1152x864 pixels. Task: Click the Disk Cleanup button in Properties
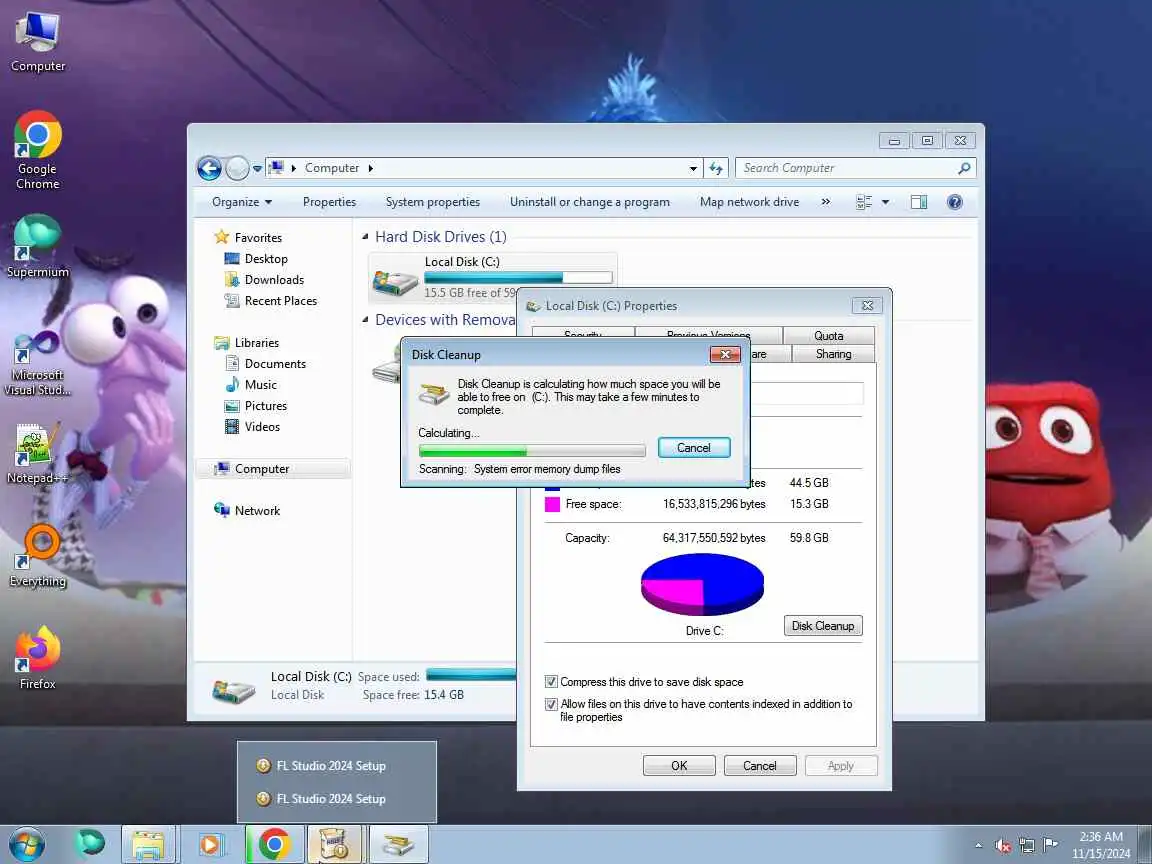tap(823, 626)
